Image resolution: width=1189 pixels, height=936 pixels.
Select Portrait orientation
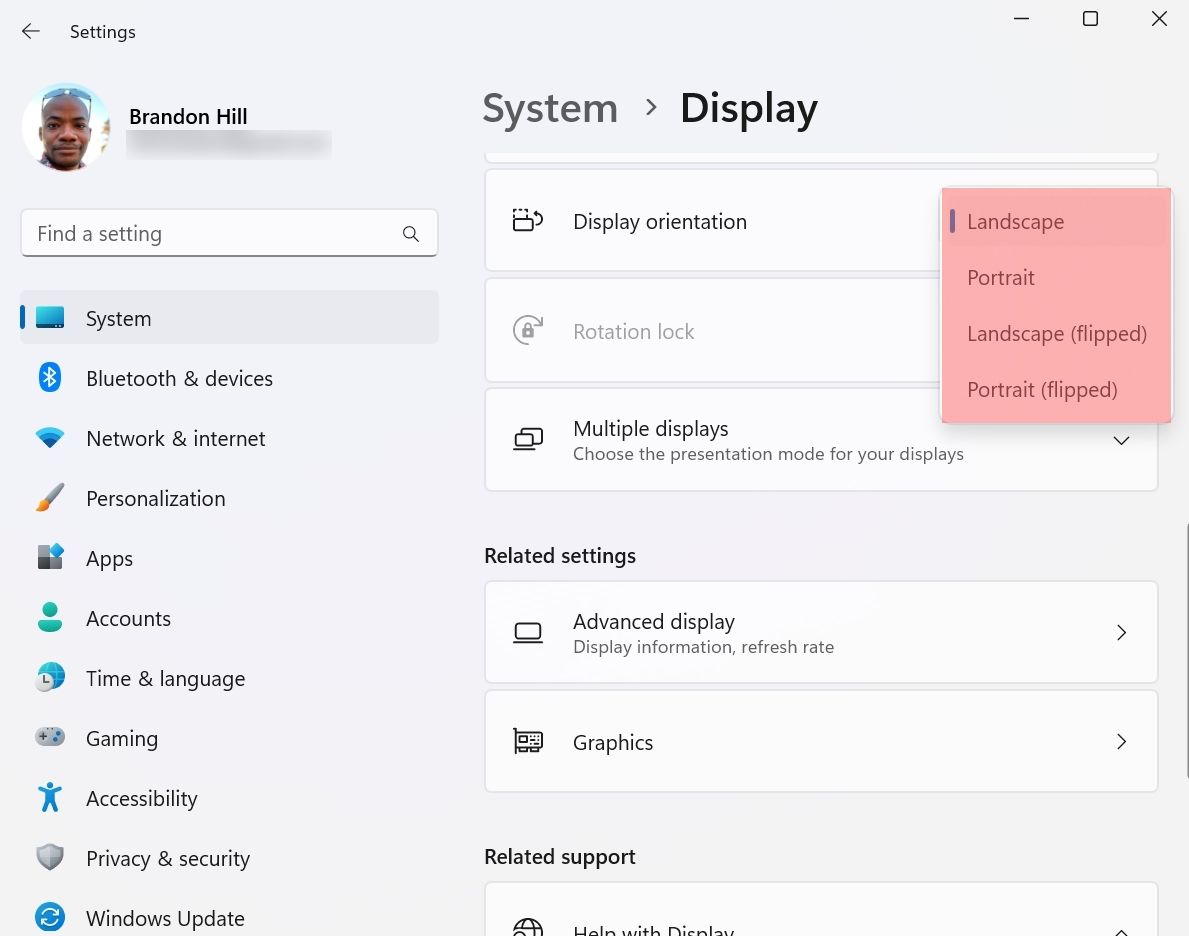tap(1000, 277)
